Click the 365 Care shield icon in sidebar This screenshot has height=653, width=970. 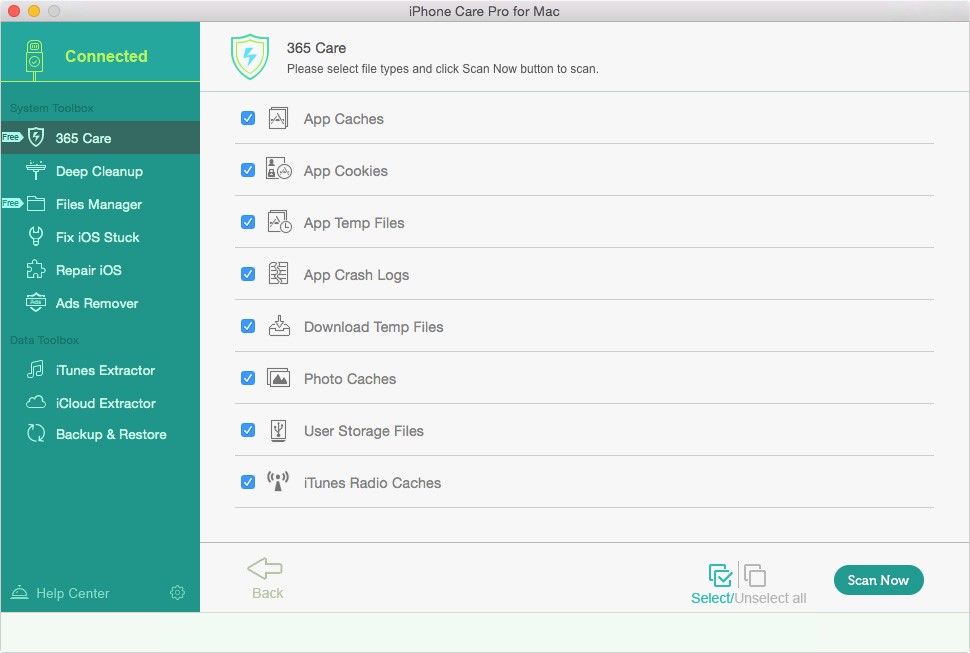click(36, 137)
